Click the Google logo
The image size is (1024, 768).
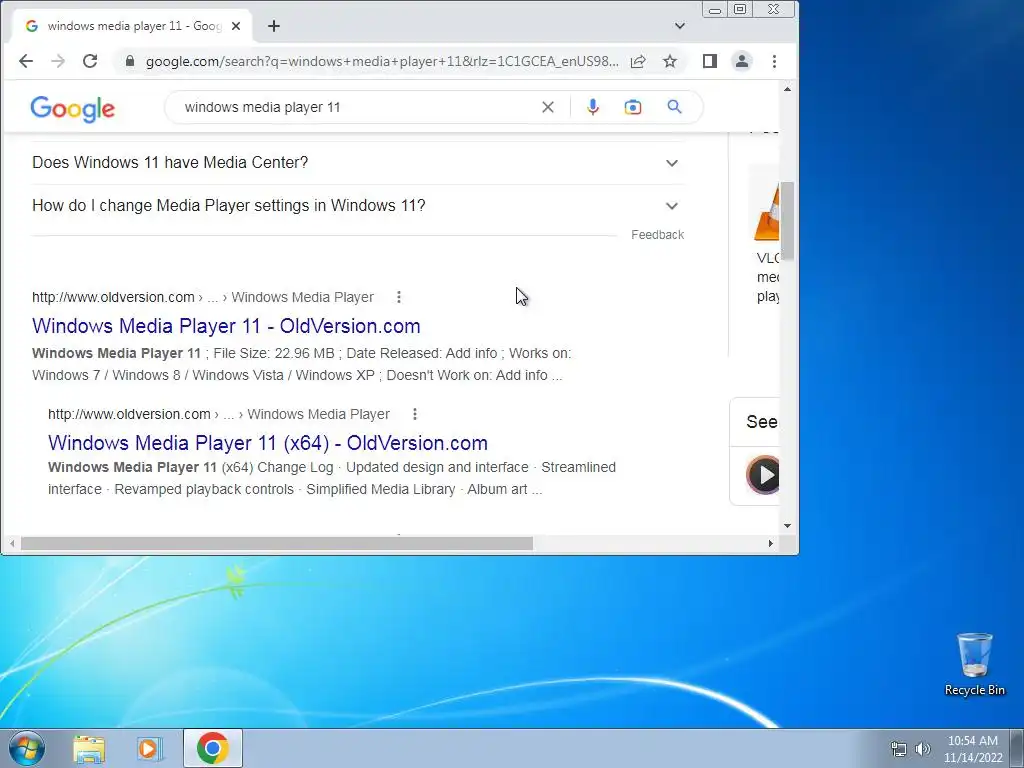point(72,109)
